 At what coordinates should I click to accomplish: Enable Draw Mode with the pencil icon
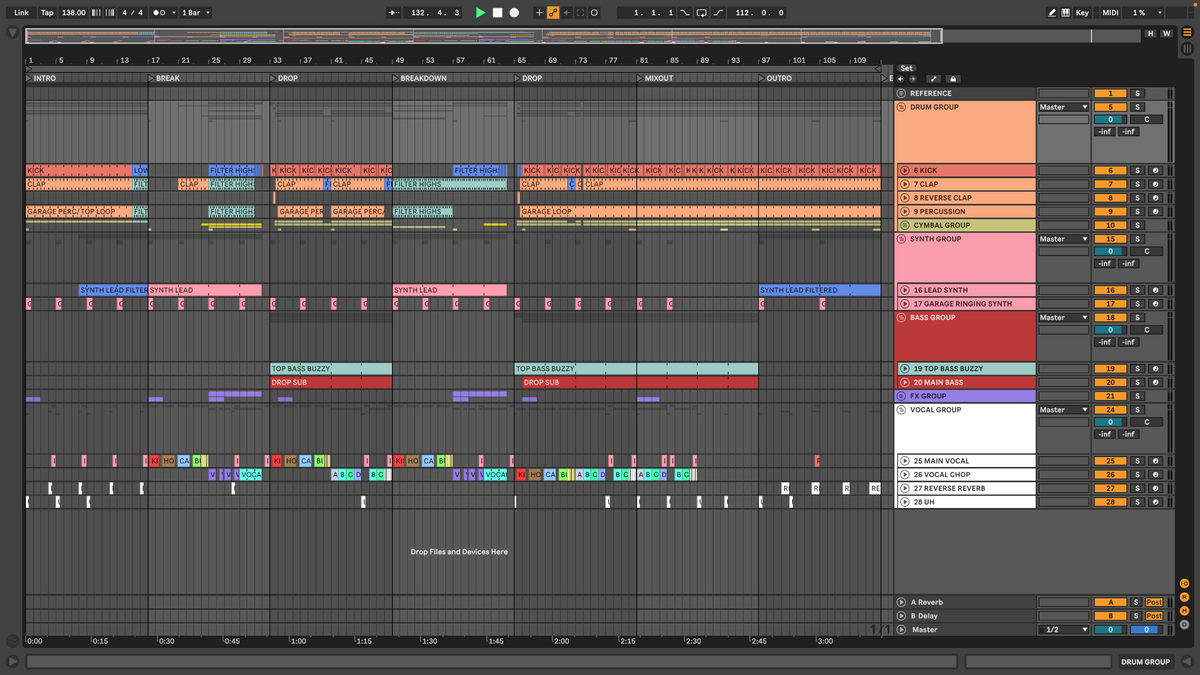tap(1052, 12)
